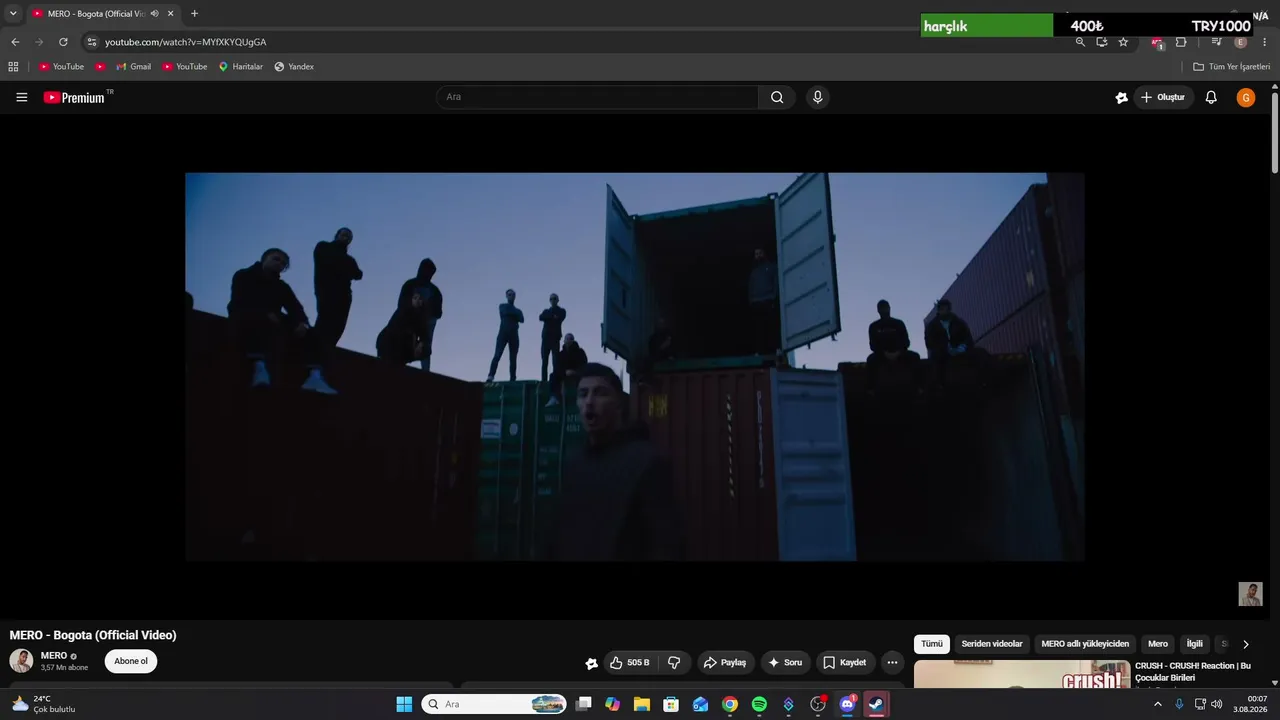Select the Tümü filter chip
Image resolution: width=1280 pixels, height=720 pixels.
[932, 644]
